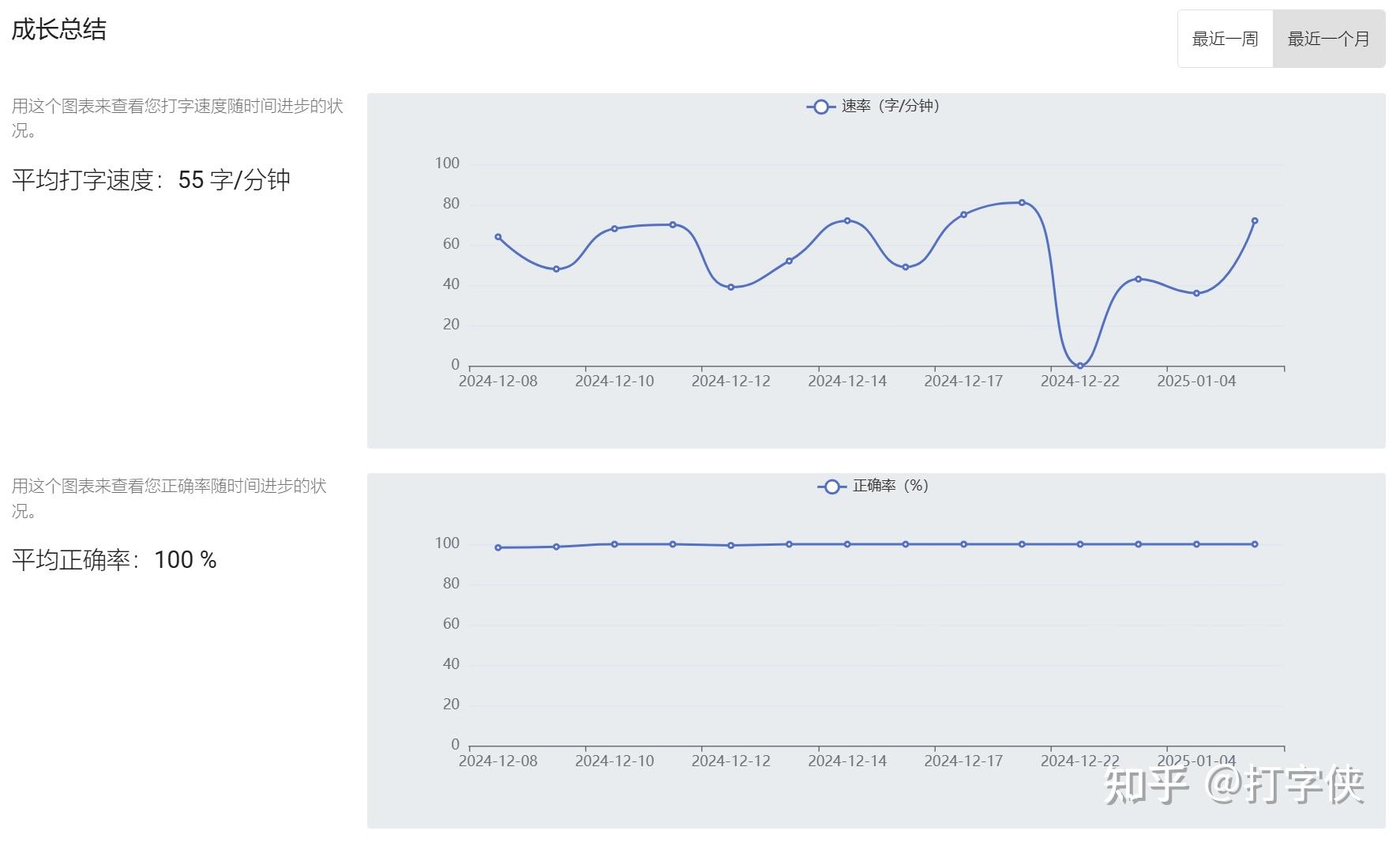Click the speed data point for 2024-12-14

tap(847, 221)
